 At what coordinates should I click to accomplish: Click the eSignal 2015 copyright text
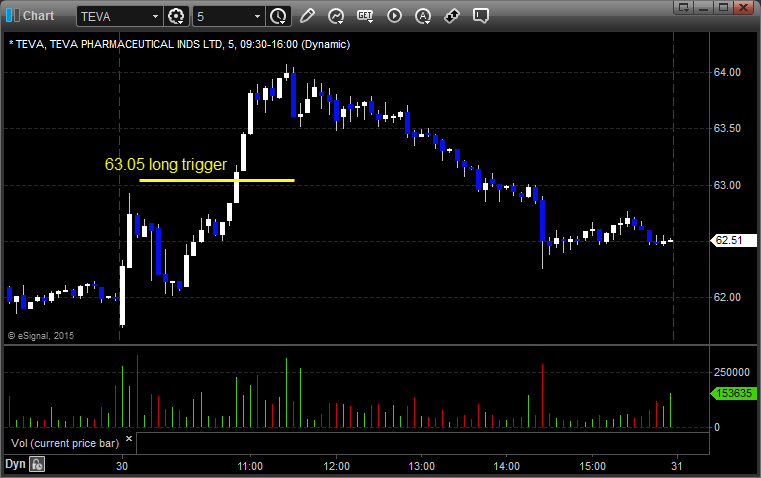tap(41, 335)
